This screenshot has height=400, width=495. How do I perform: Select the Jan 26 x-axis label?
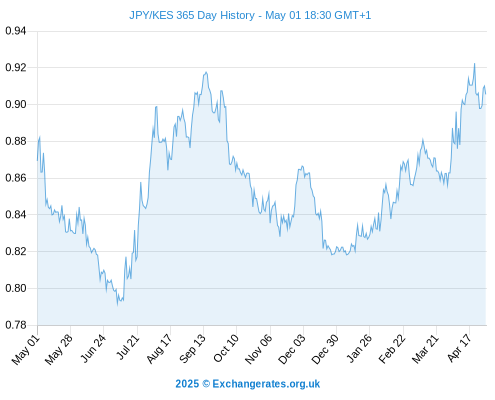359,349
